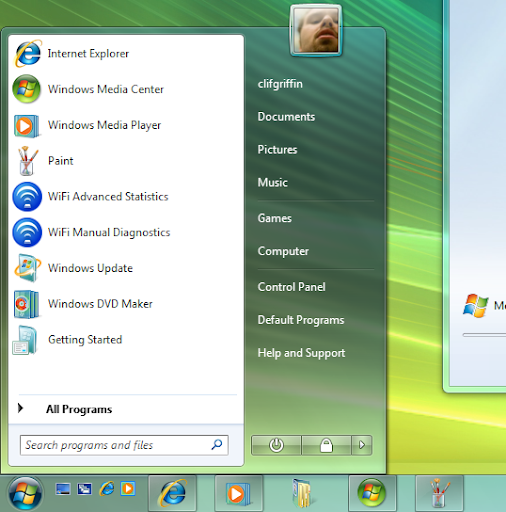Click the Windows Media Center icon in Start menu
This screenshot has width=506, height=512.
coord(27,89)
